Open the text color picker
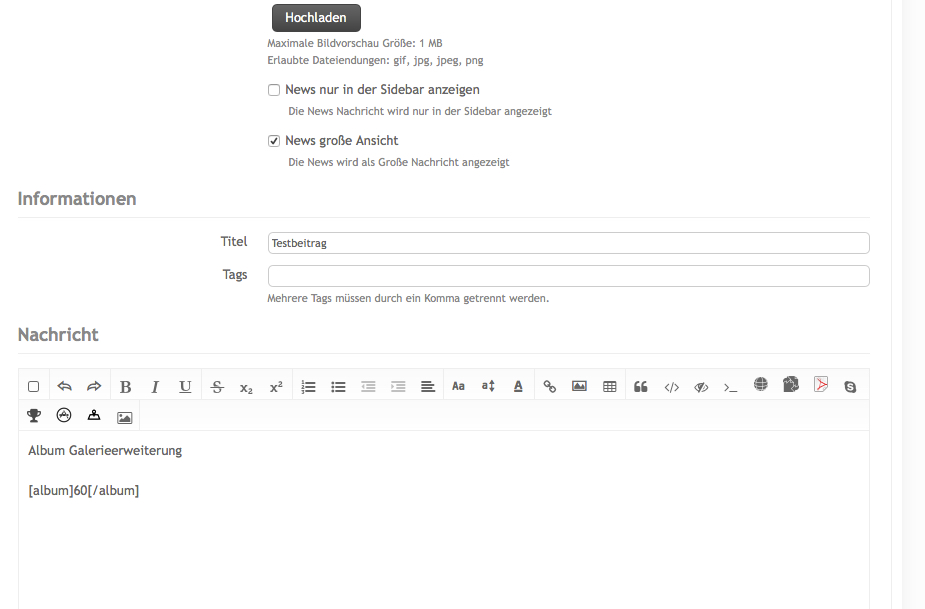This screenshot has height=609, width=925. pos(518,386)
